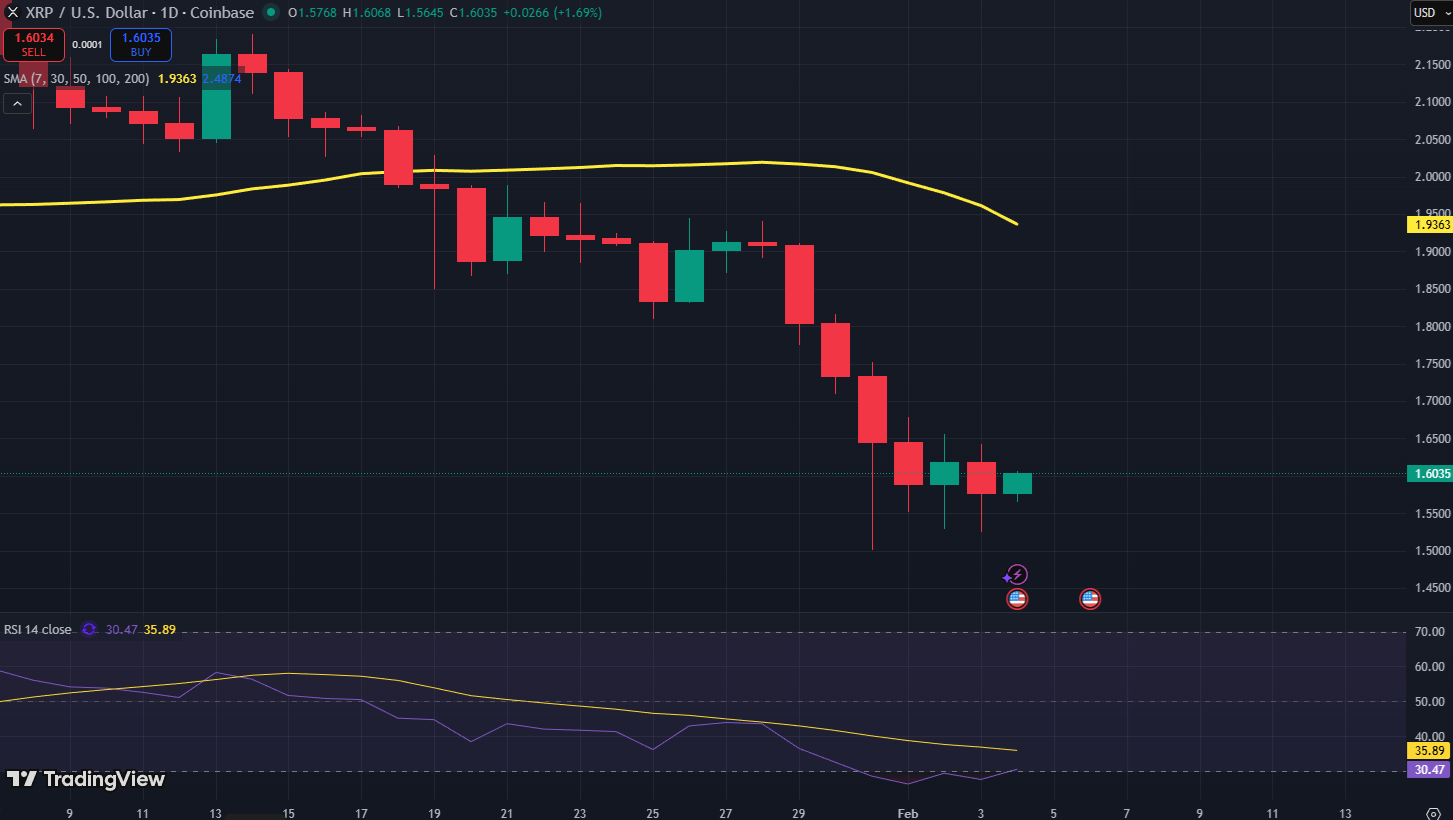Select the large green candle above date 13

pyautogui.click(x=217, y=96)
